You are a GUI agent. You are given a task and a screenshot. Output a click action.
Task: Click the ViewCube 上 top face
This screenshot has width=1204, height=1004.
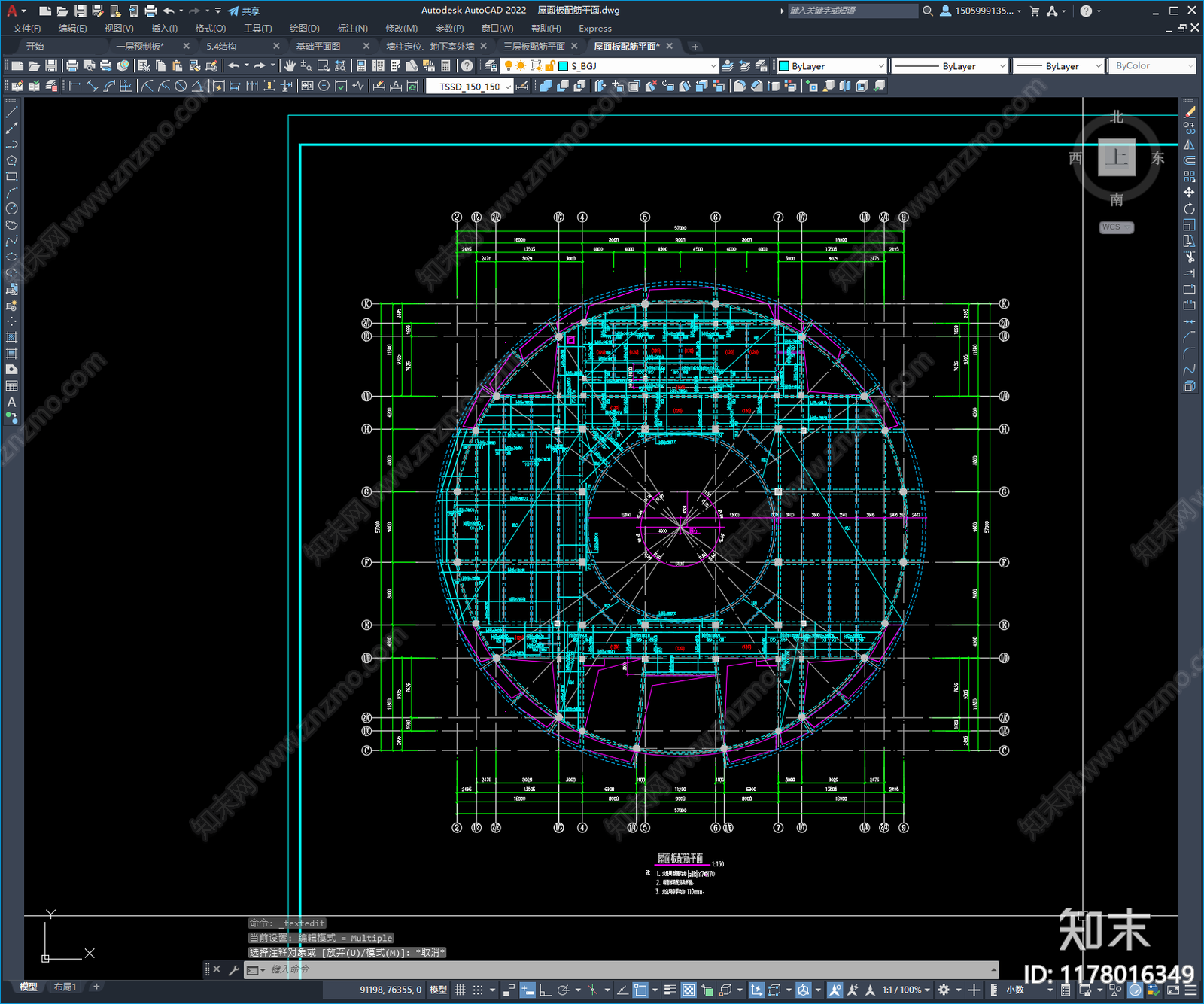point(1117,158)
